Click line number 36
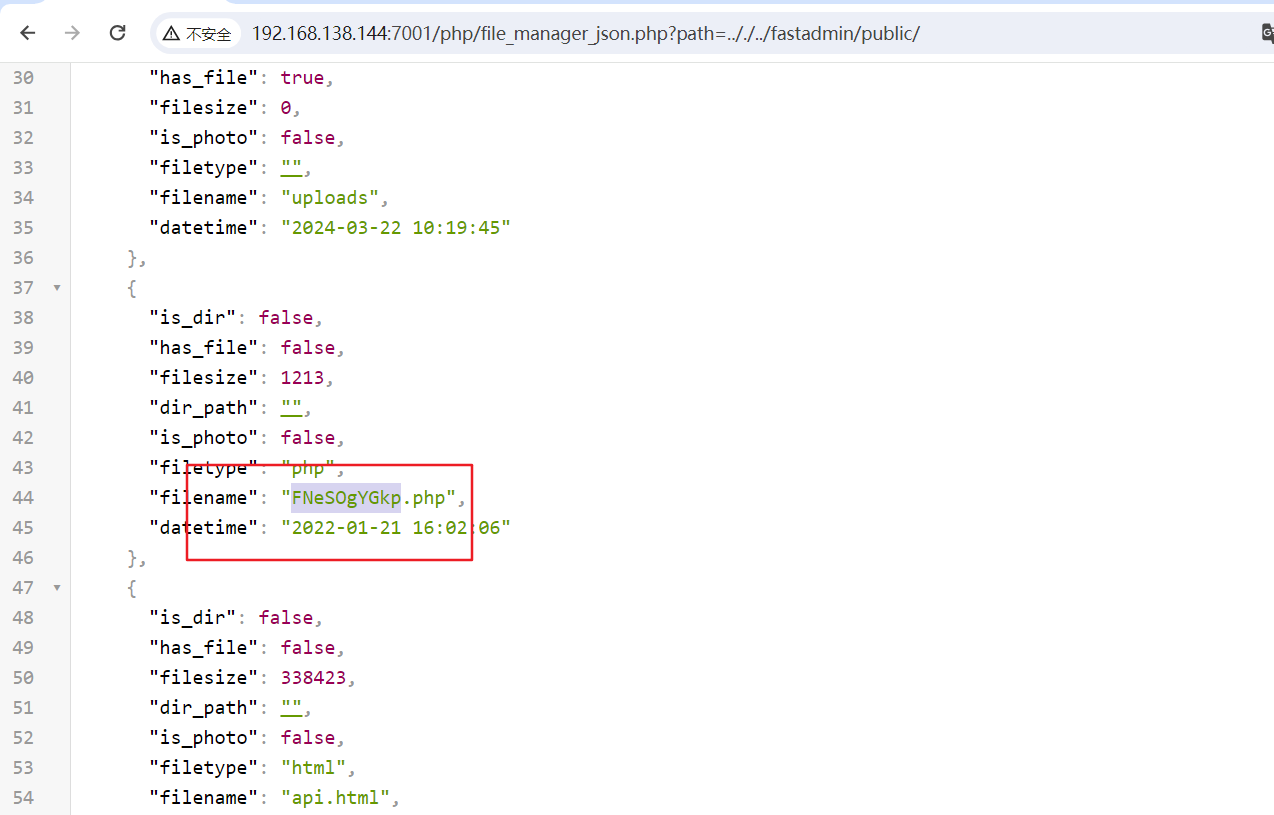The image size is (1274, 815). click(x=23, y=257)
